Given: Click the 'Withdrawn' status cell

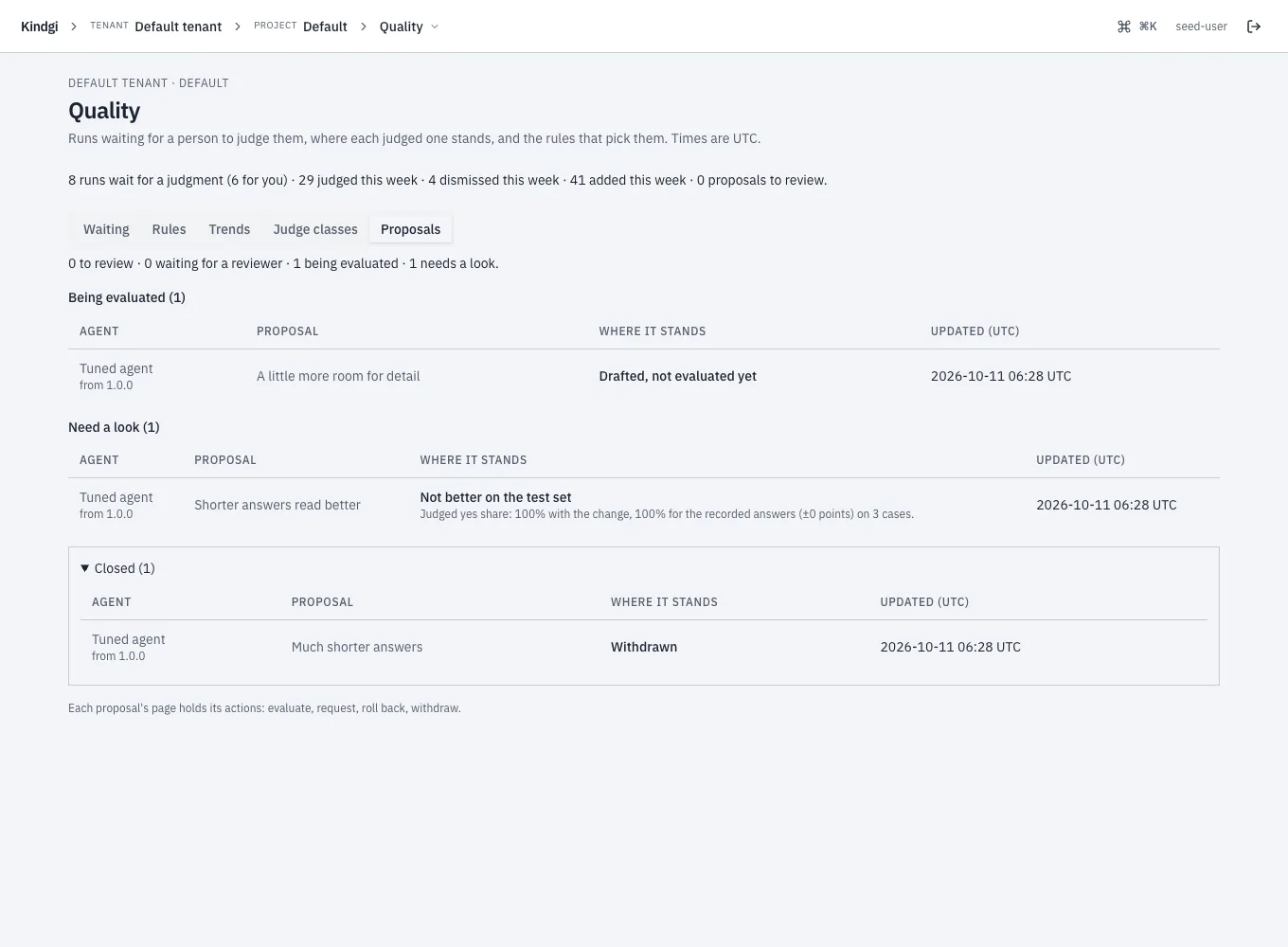Looking at the screenshot, I should click(644, 647).
